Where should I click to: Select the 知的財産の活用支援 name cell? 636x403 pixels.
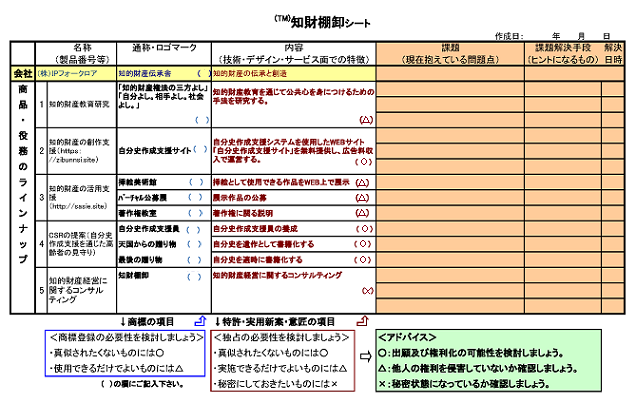tap(82, 197)
